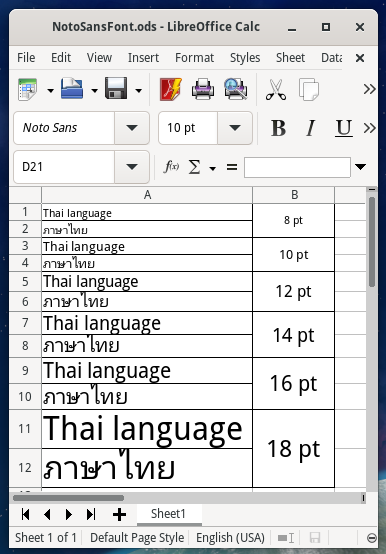Click the formula input line field

(297, 167)
